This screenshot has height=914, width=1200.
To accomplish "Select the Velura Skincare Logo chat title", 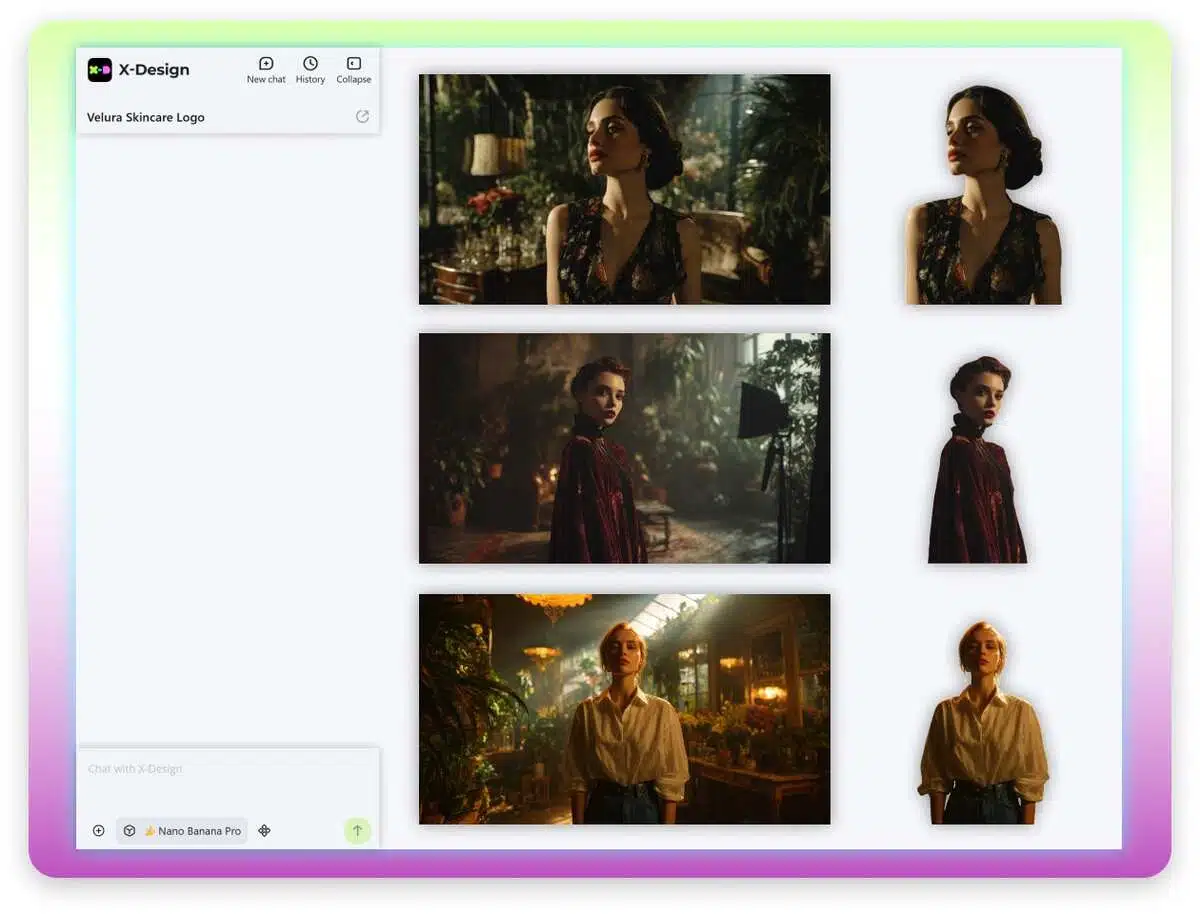I will point(146,117).
